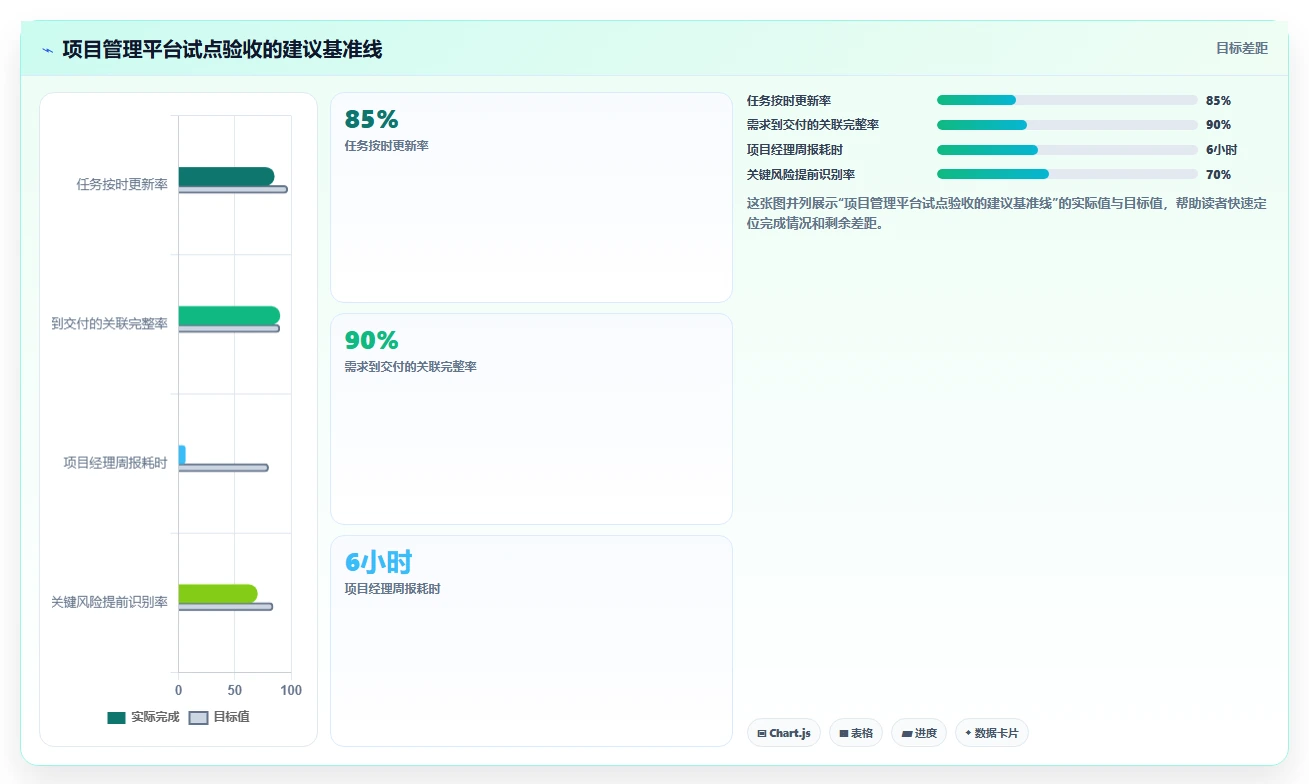Viewport: 1309px width, 784px height.
Task: Click the lightning icon beside the dashboard title
Action: (x=47, y=50)
